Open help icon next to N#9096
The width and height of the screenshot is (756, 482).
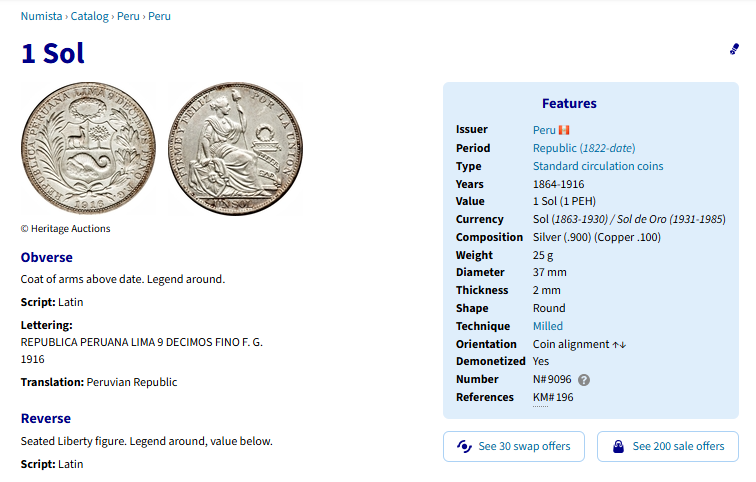584,380
